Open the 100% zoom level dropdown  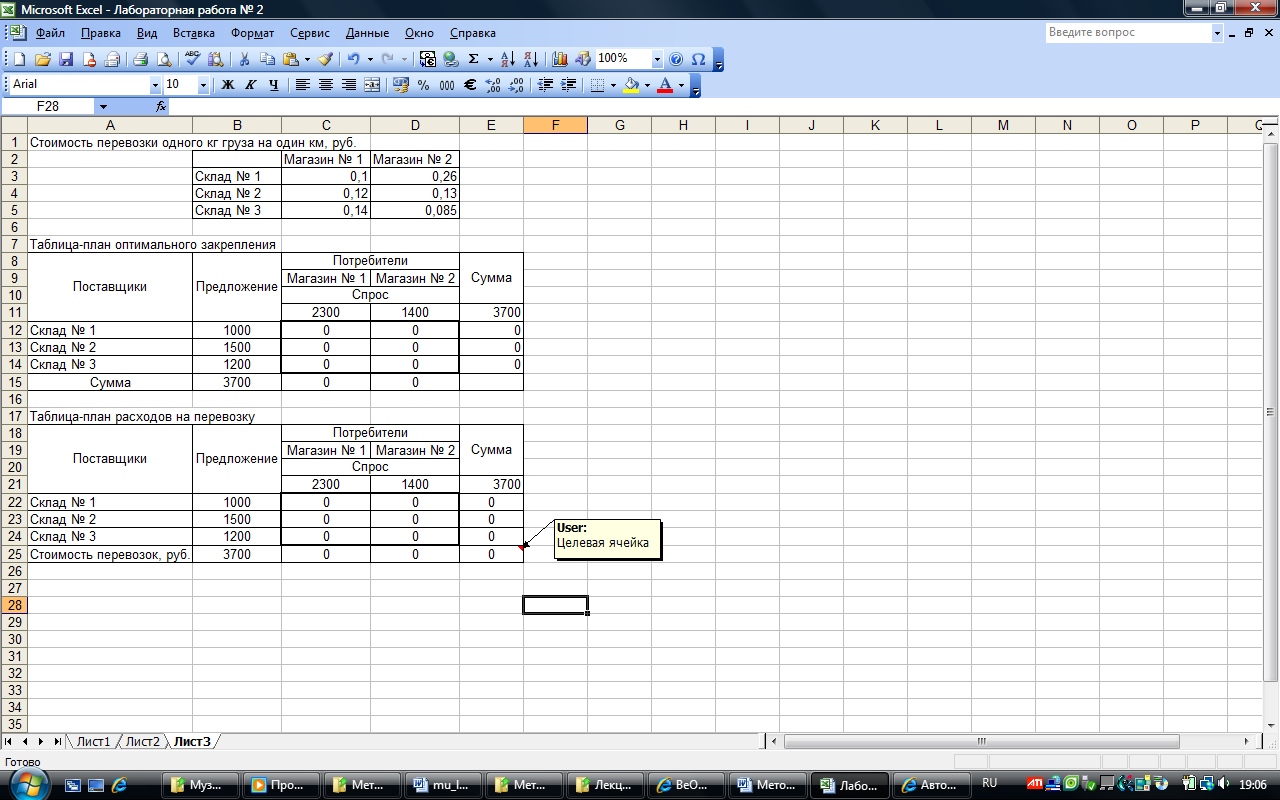coord(657,59)
